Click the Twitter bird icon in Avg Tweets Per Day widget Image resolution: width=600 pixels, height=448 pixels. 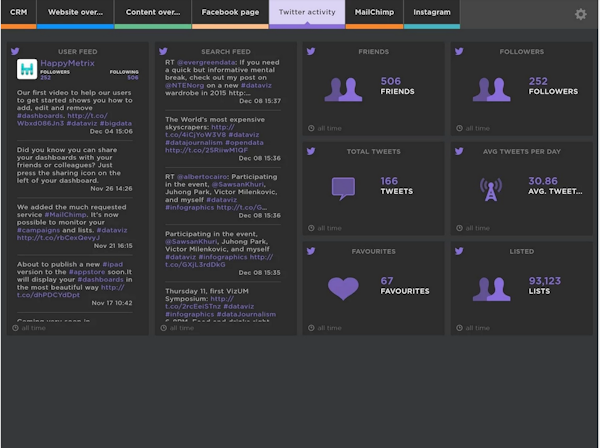pyautogui.click(x=459, y=151)
